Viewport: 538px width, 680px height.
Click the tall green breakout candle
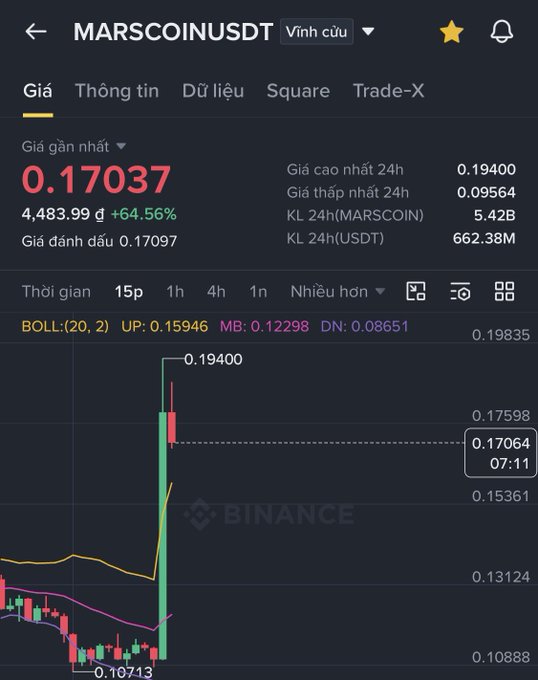(163, 536)
